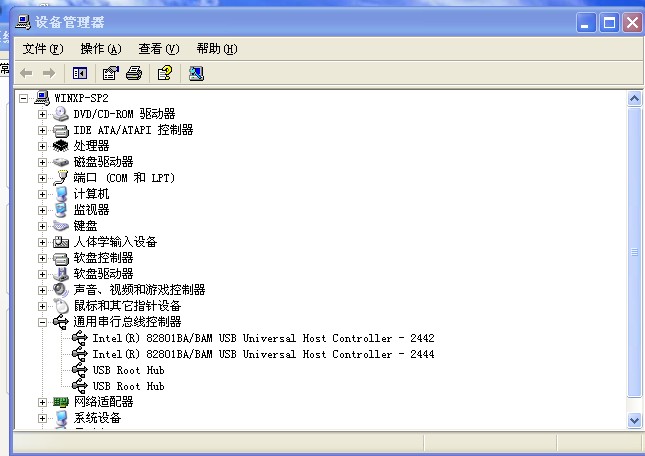Select the 端口 (COM 和 LPT) port icon
Viewport: 645px width, 456px height.
tap(61, 178)
